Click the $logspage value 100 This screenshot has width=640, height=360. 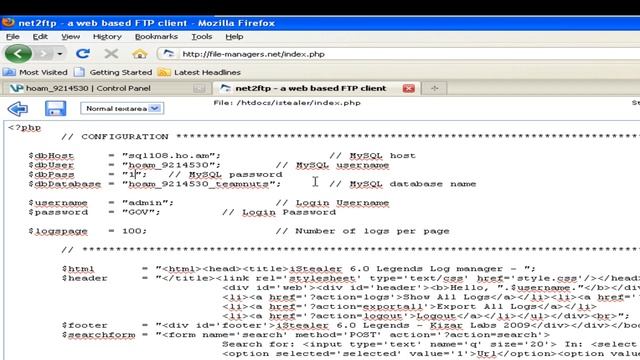[x=134, y=231]
